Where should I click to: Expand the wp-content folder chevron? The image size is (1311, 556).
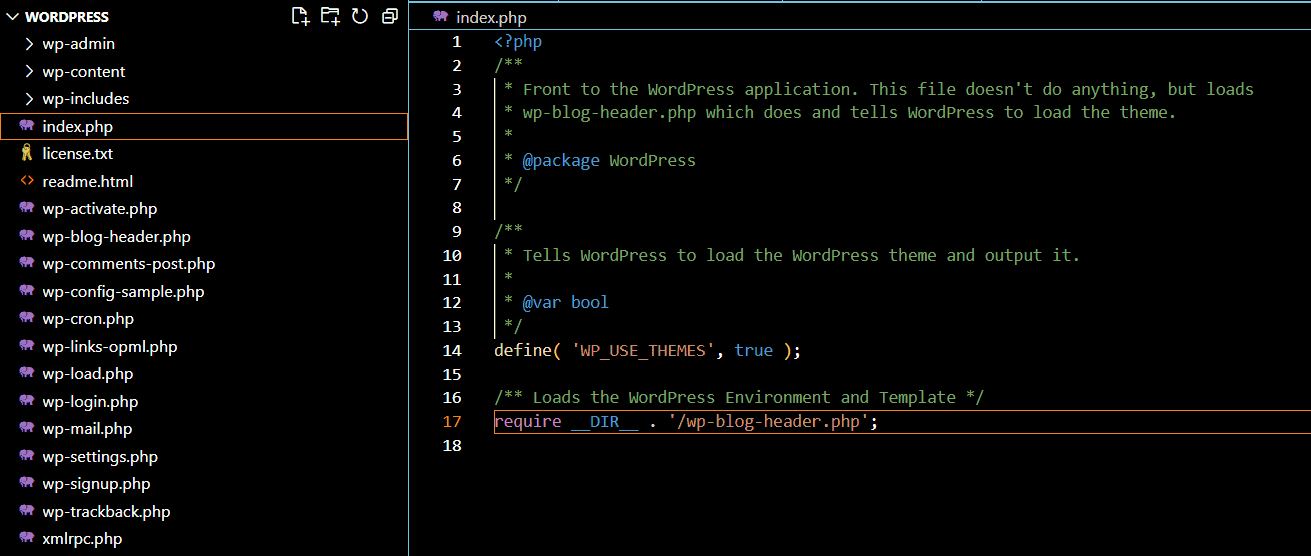(28, 72)
